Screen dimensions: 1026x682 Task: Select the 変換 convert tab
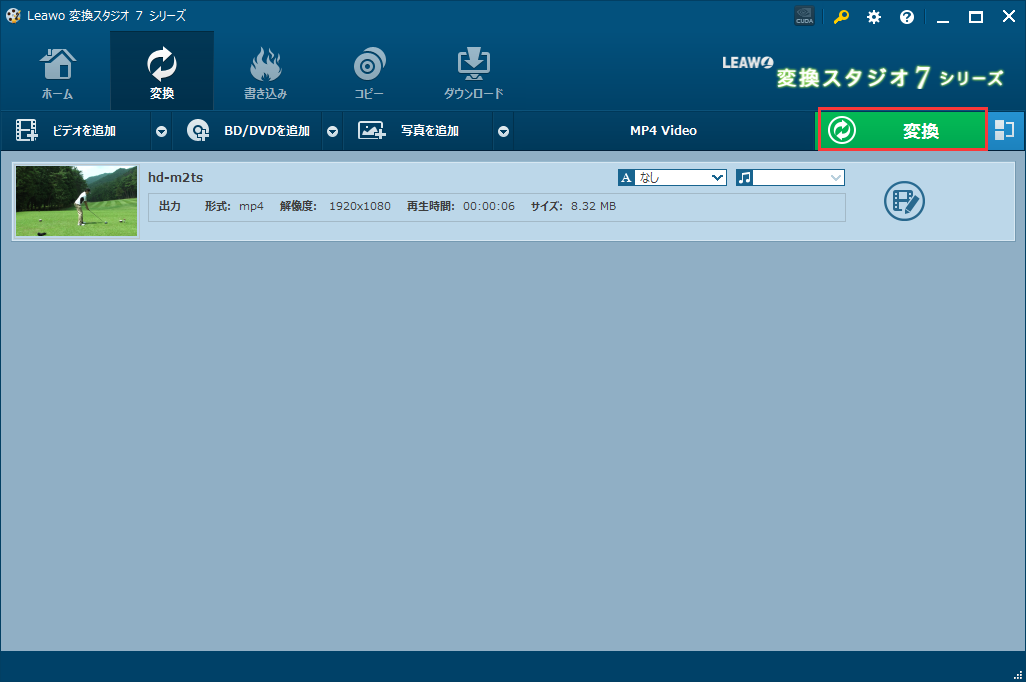point(161,73)
